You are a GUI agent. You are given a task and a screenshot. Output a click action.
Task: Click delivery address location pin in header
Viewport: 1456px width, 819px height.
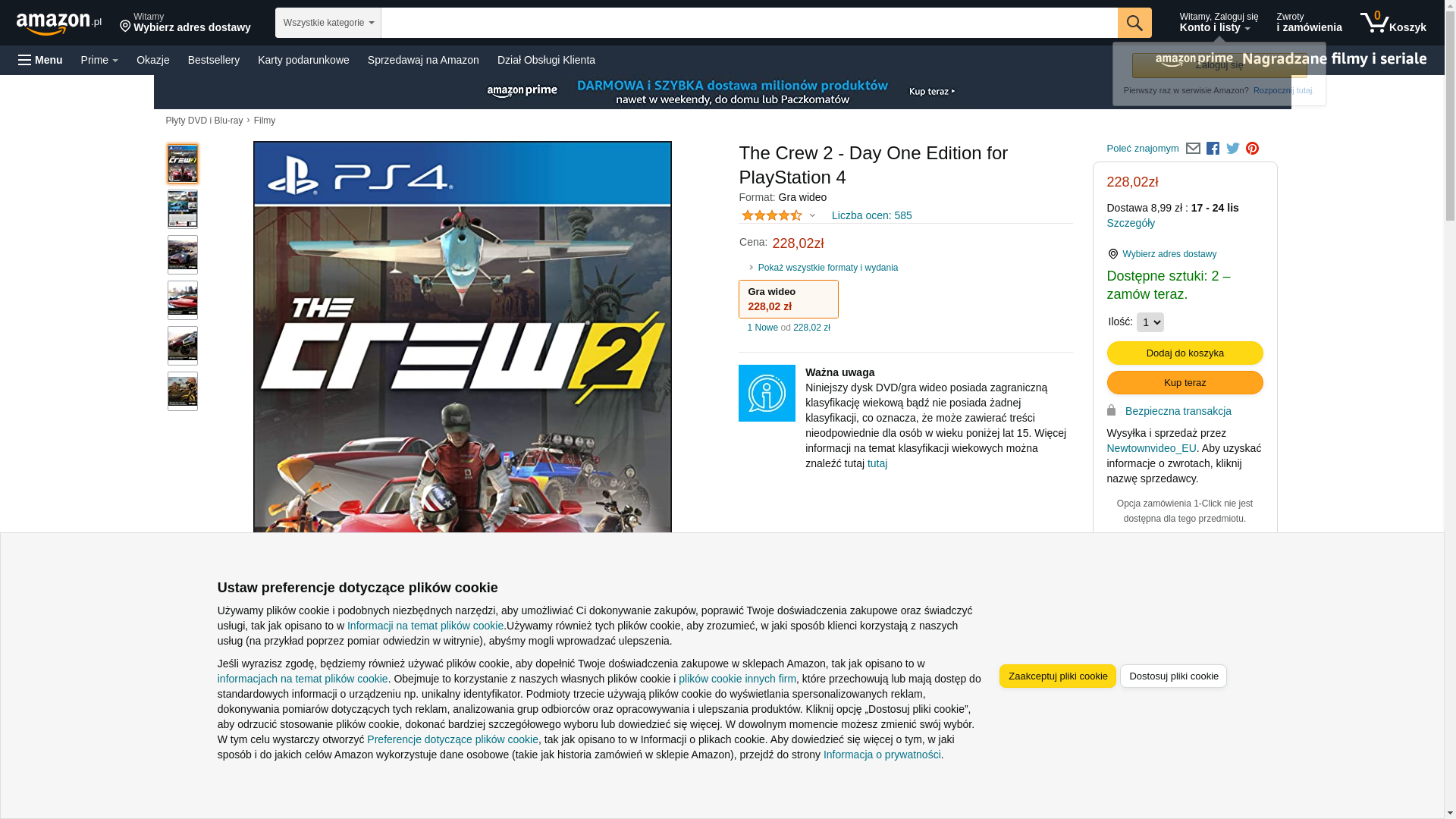[125, 27]
